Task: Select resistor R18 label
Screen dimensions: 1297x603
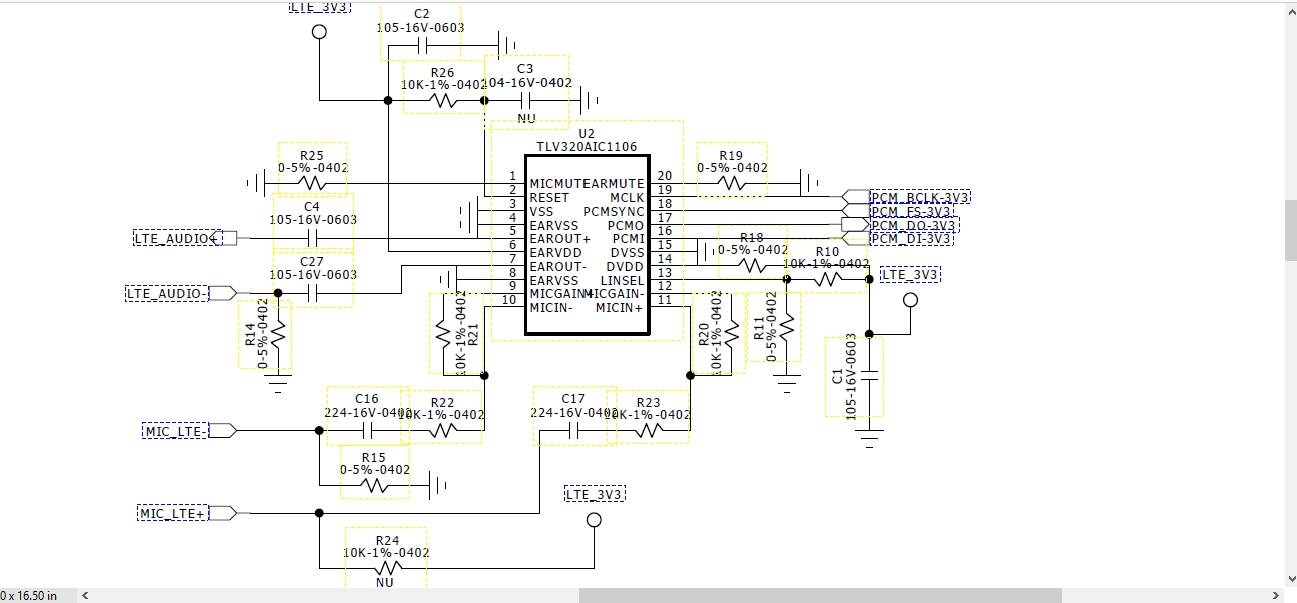Action: 752,238
